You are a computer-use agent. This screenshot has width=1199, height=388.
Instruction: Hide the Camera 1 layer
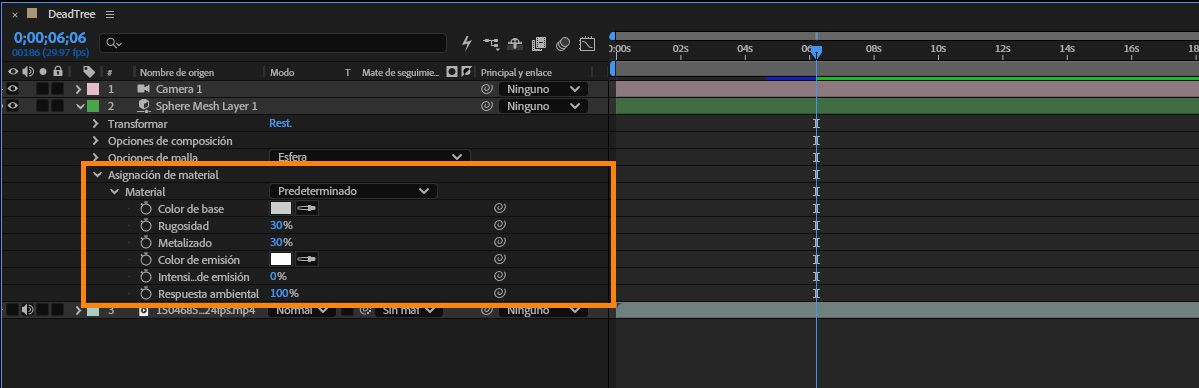(x=12, y=89)
